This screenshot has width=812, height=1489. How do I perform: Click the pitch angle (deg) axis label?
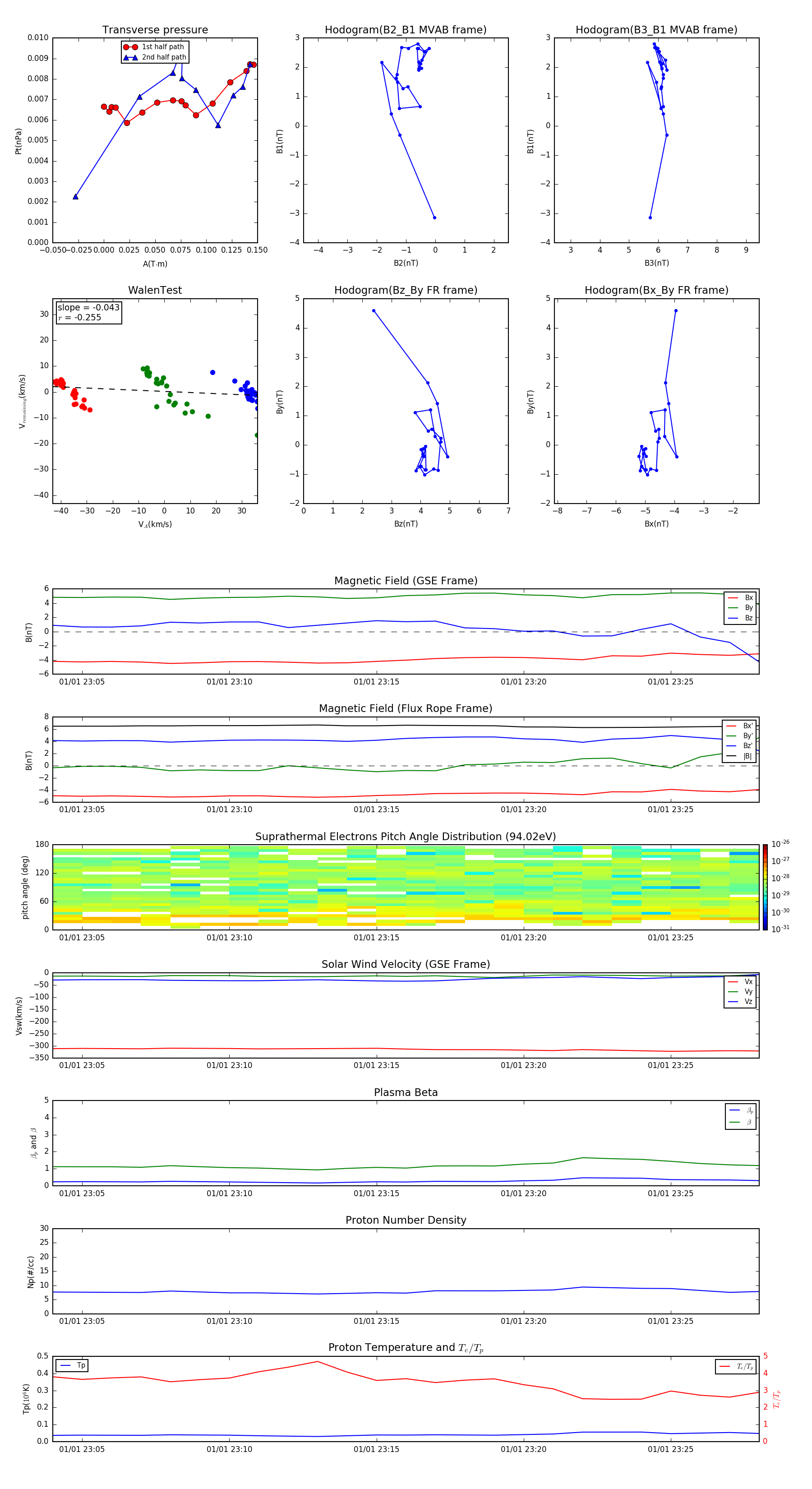[25, 887]
